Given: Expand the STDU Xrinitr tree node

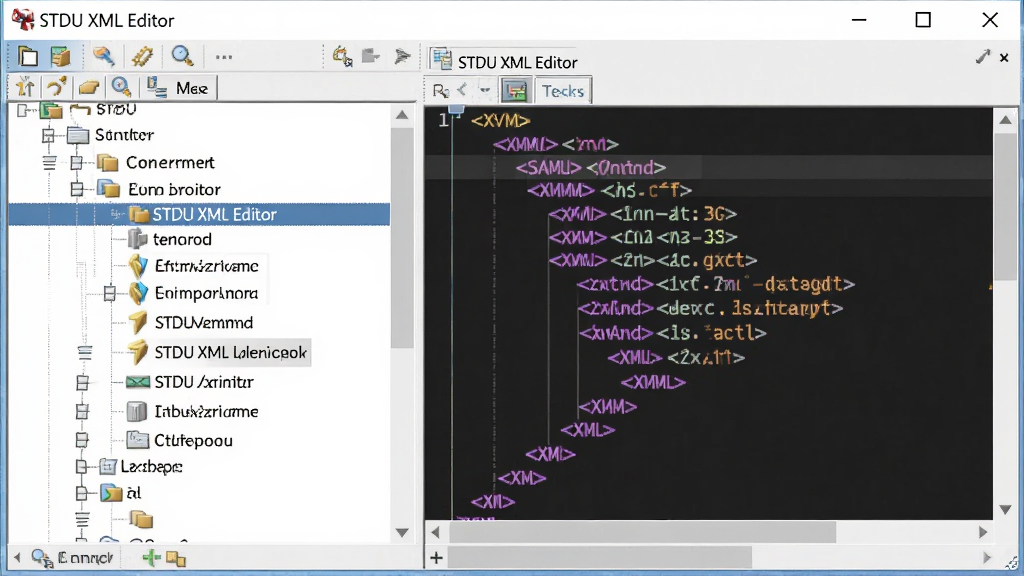Looking at the screenshot, I should (x=82, y=383).
